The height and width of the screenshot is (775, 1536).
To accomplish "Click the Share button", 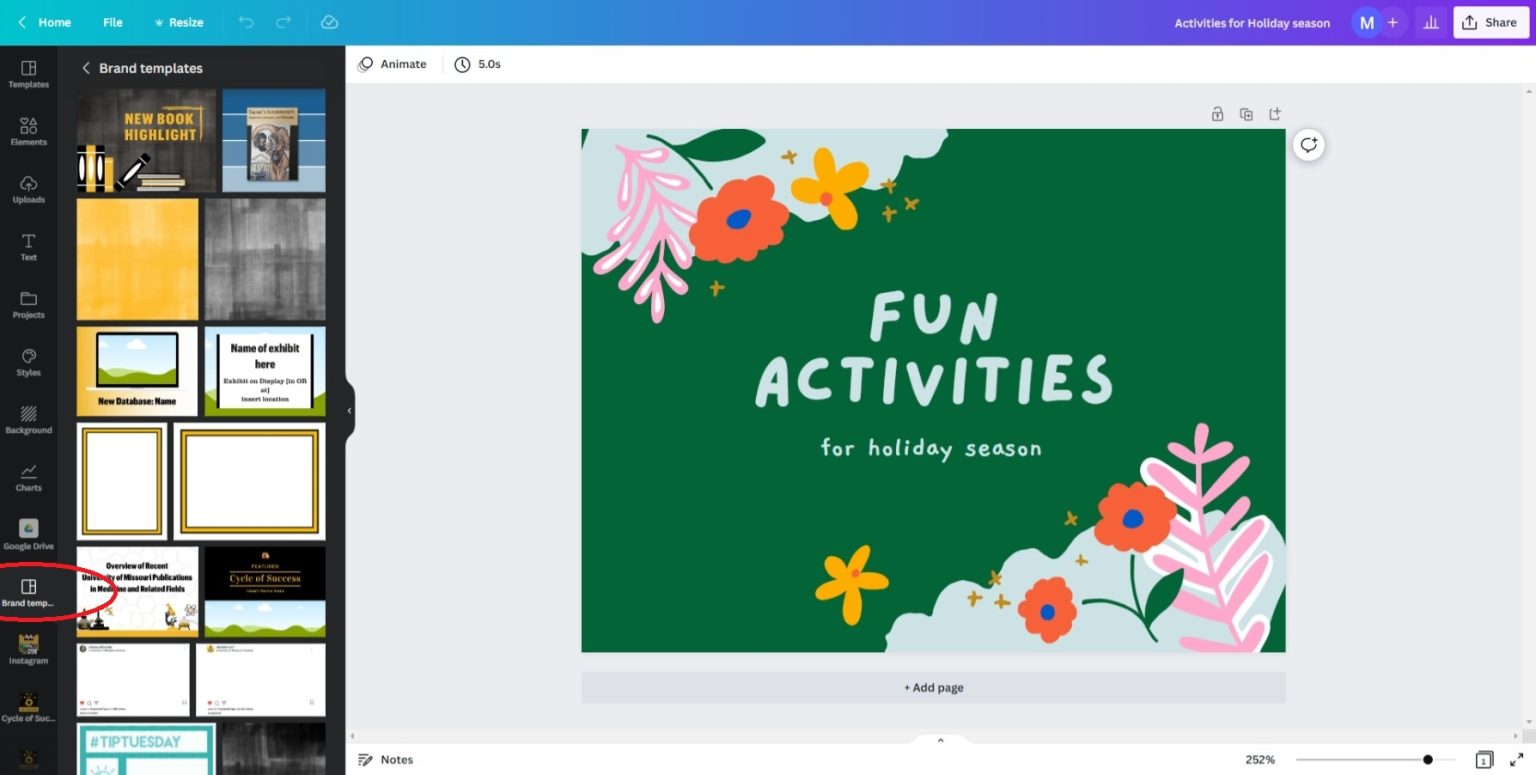I will click(1490, 22).
